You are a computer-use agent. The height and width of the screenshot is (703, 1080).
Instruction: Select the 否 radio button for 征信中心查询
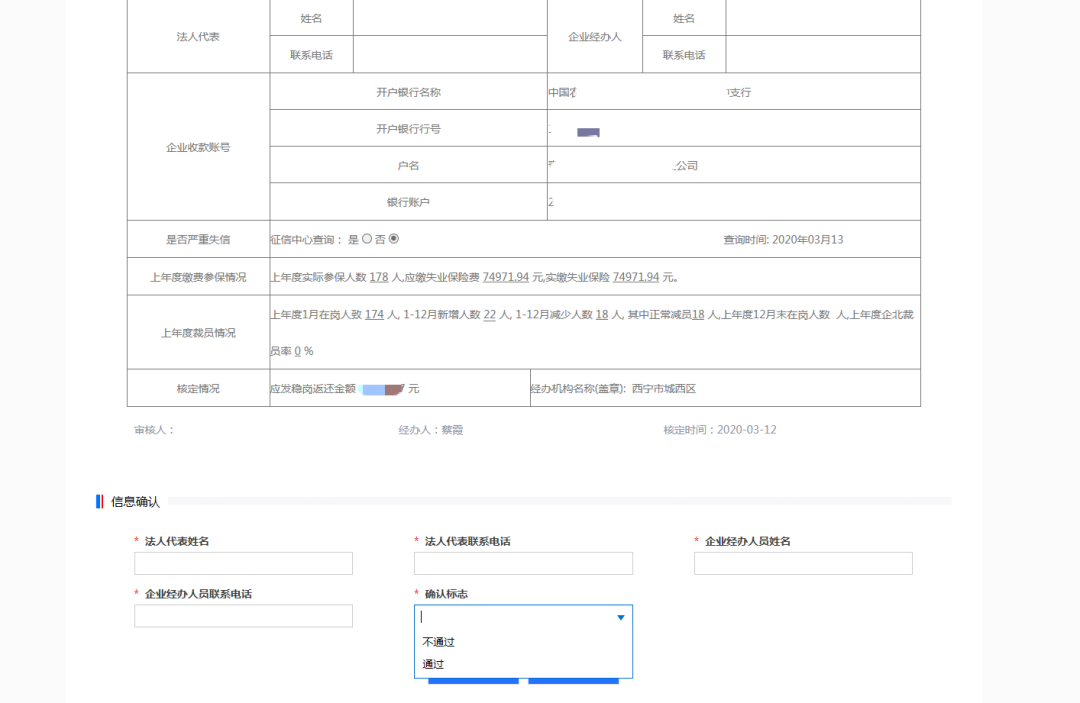[392, 240]
